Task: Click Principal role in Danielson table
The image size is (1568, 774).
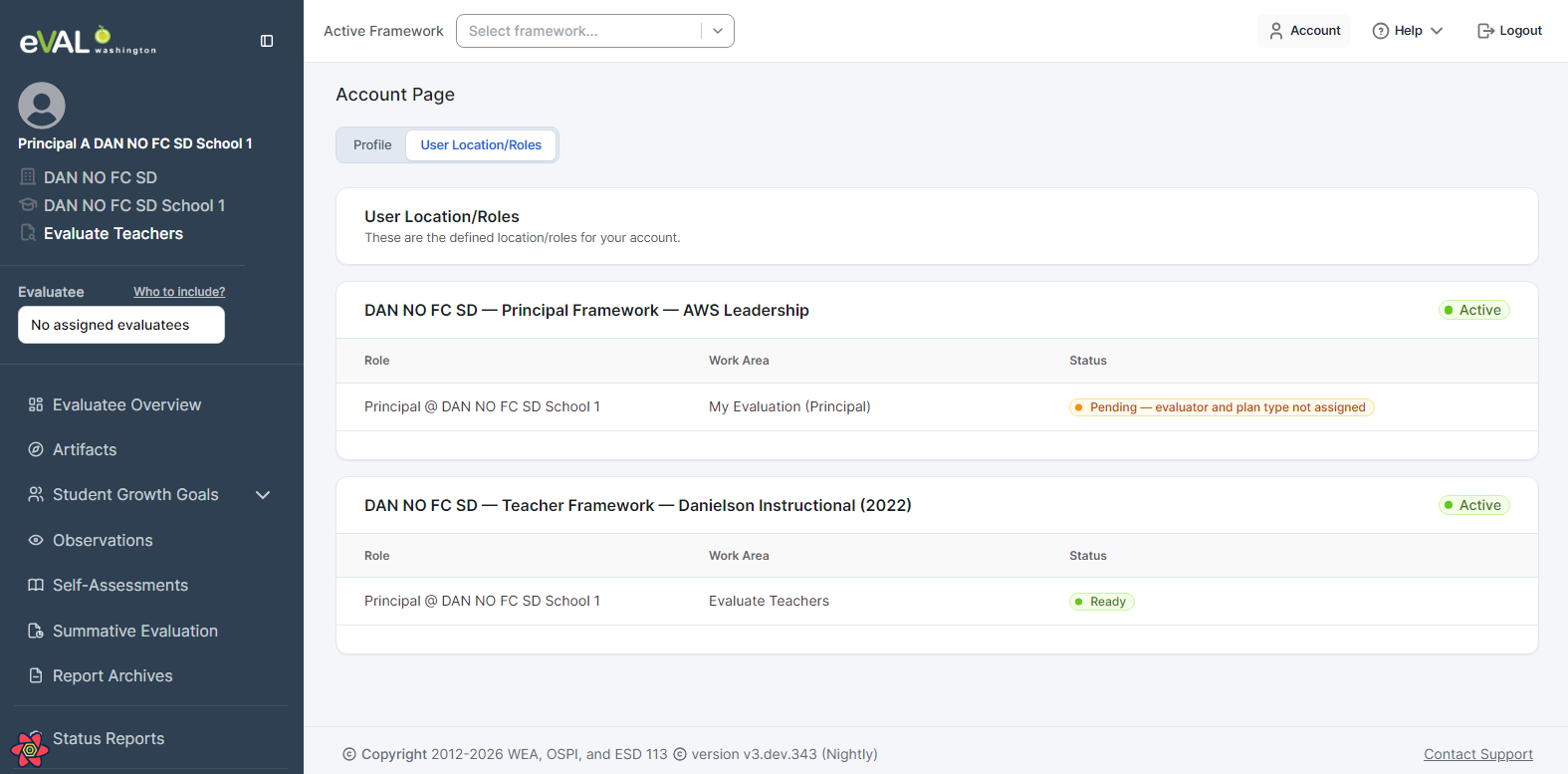Action: (482, 601)
